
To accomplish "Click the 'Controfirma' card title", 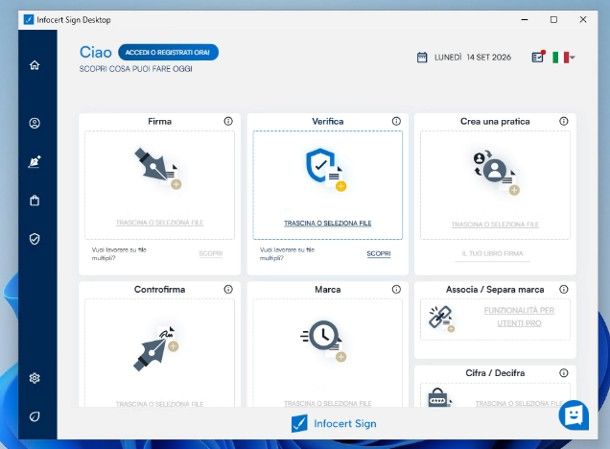I will tap(160, 289).
